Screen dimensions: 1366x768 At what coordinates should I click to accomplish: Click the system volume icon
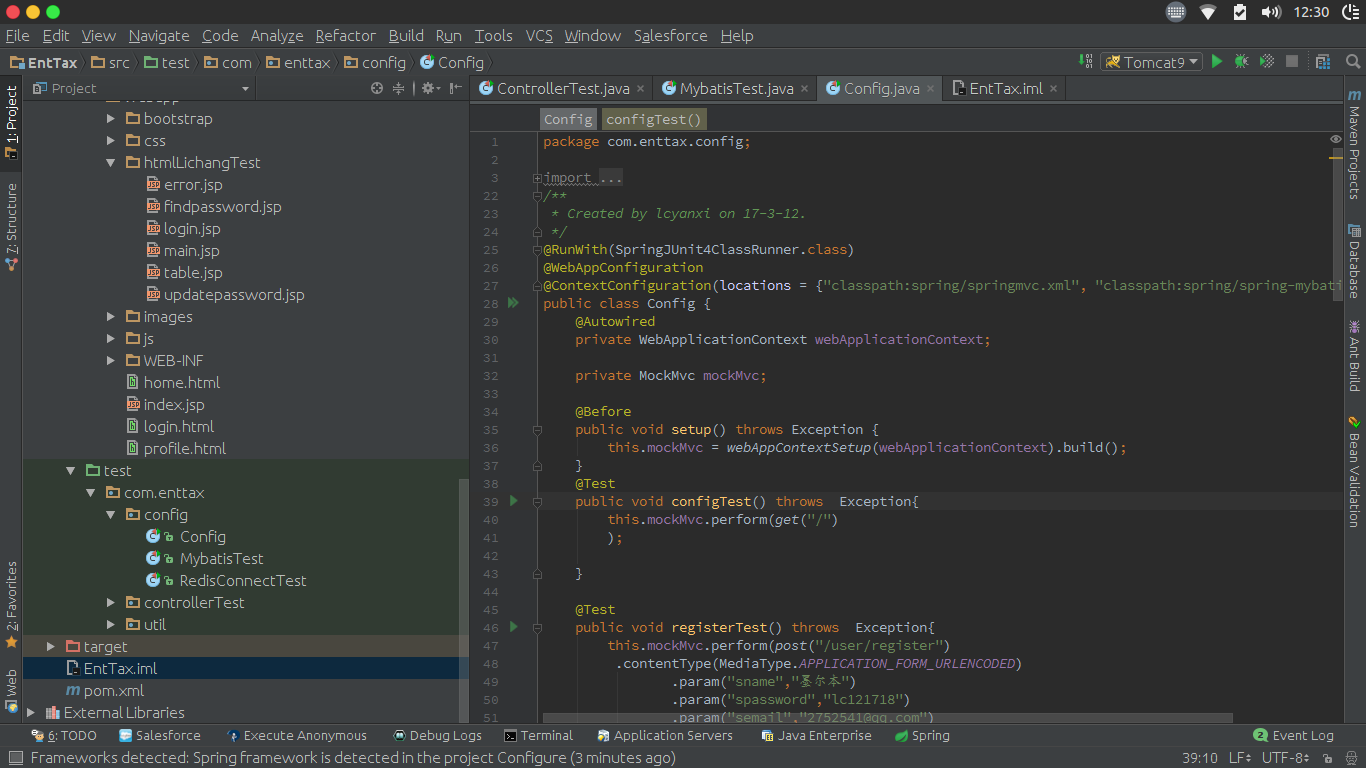pyautogui.click(x=1271, y=12)
